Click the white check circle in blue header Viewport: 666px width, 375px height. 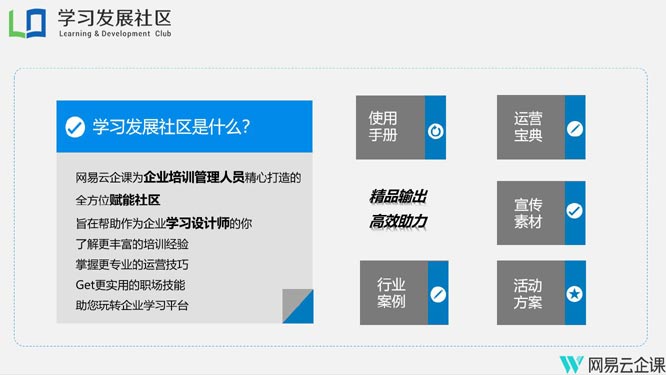pos(75,127)
